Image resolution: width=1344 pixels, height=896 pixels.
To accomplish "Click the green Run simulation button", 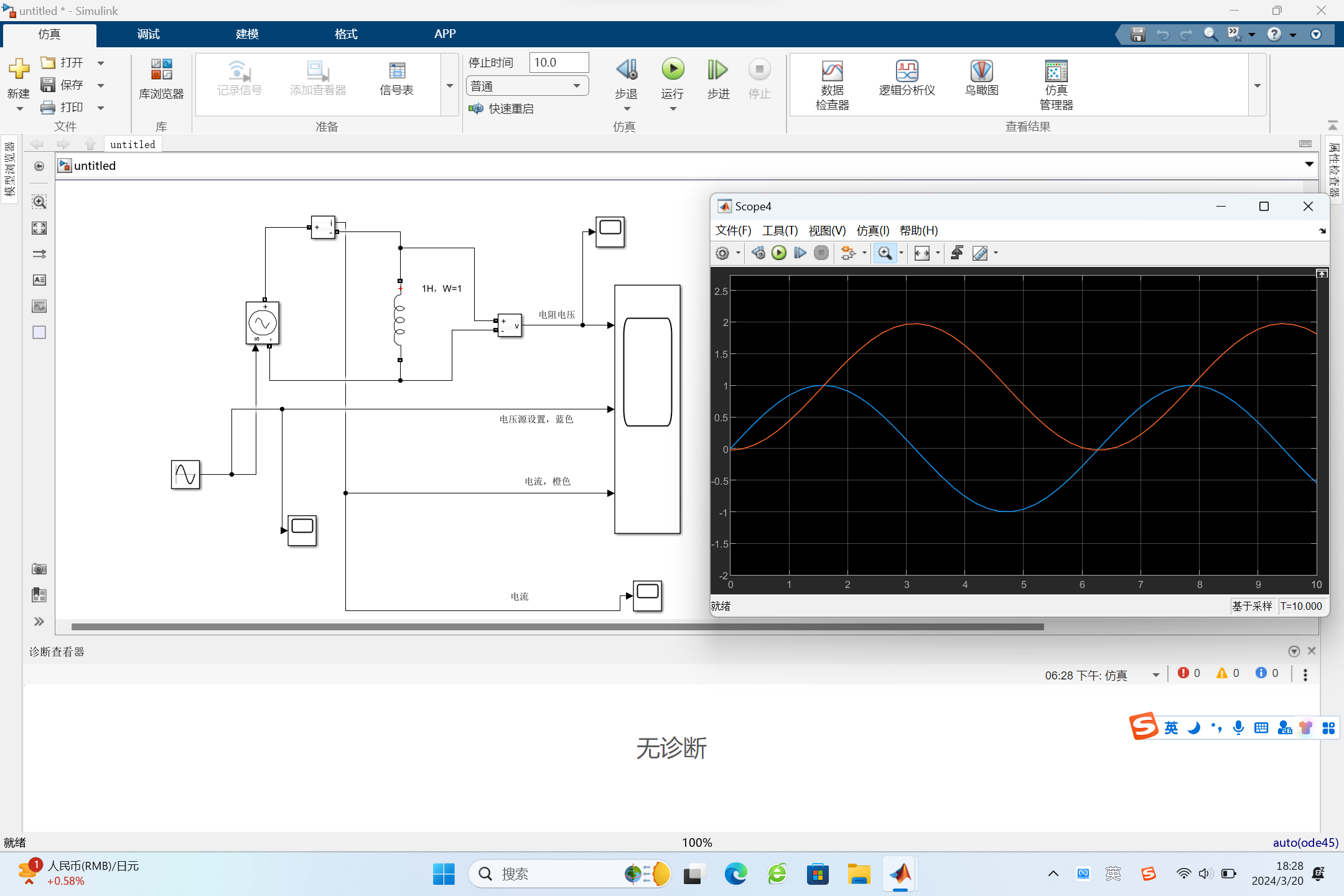I will 672,70.
